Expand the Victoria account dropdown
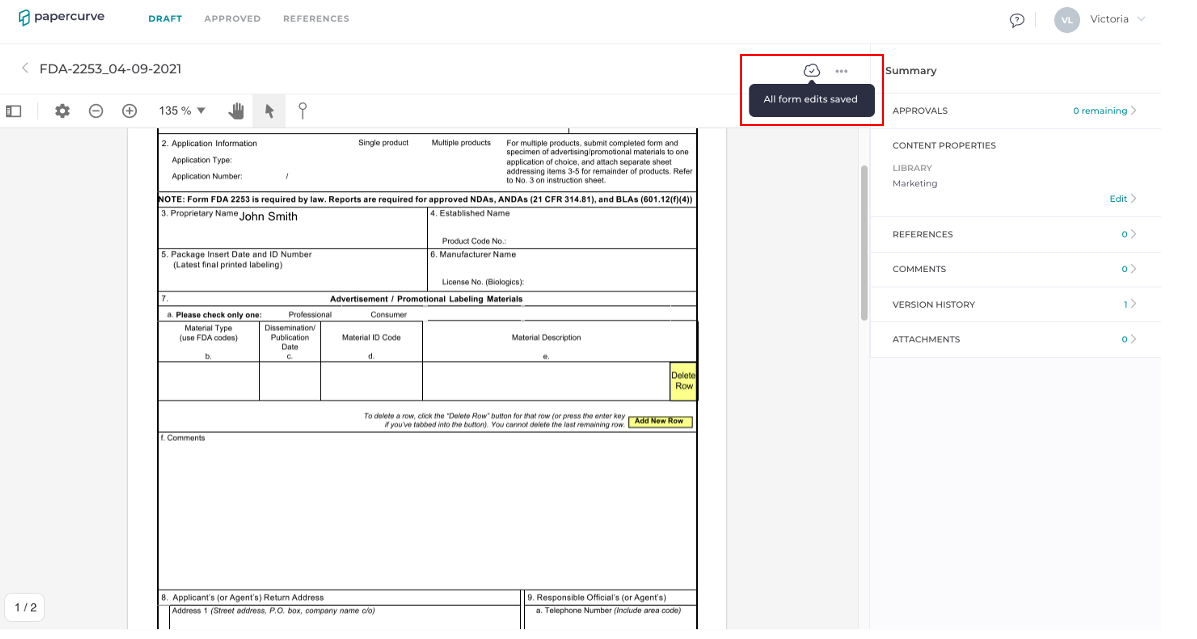This screenshot has width=1197, height=639. (x=1118, y=19)
